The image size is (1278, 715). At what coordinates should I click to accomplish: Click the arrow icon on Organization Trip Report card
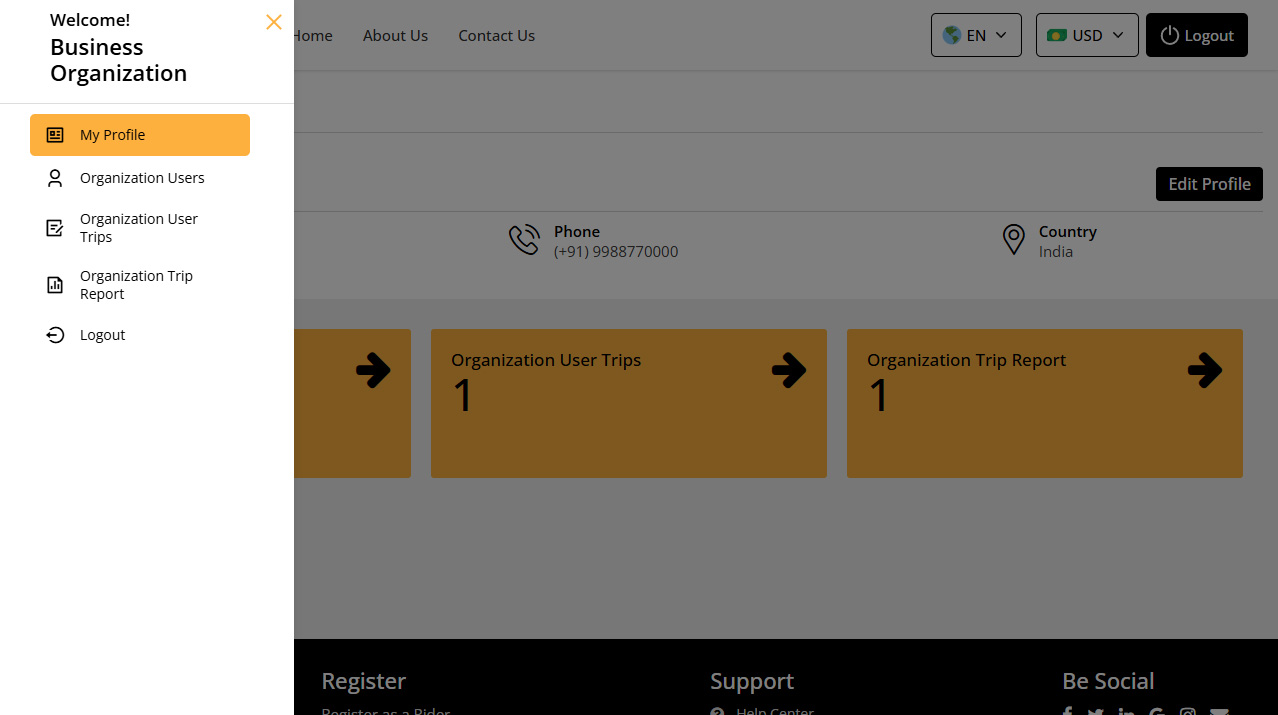click(1205, 370)
